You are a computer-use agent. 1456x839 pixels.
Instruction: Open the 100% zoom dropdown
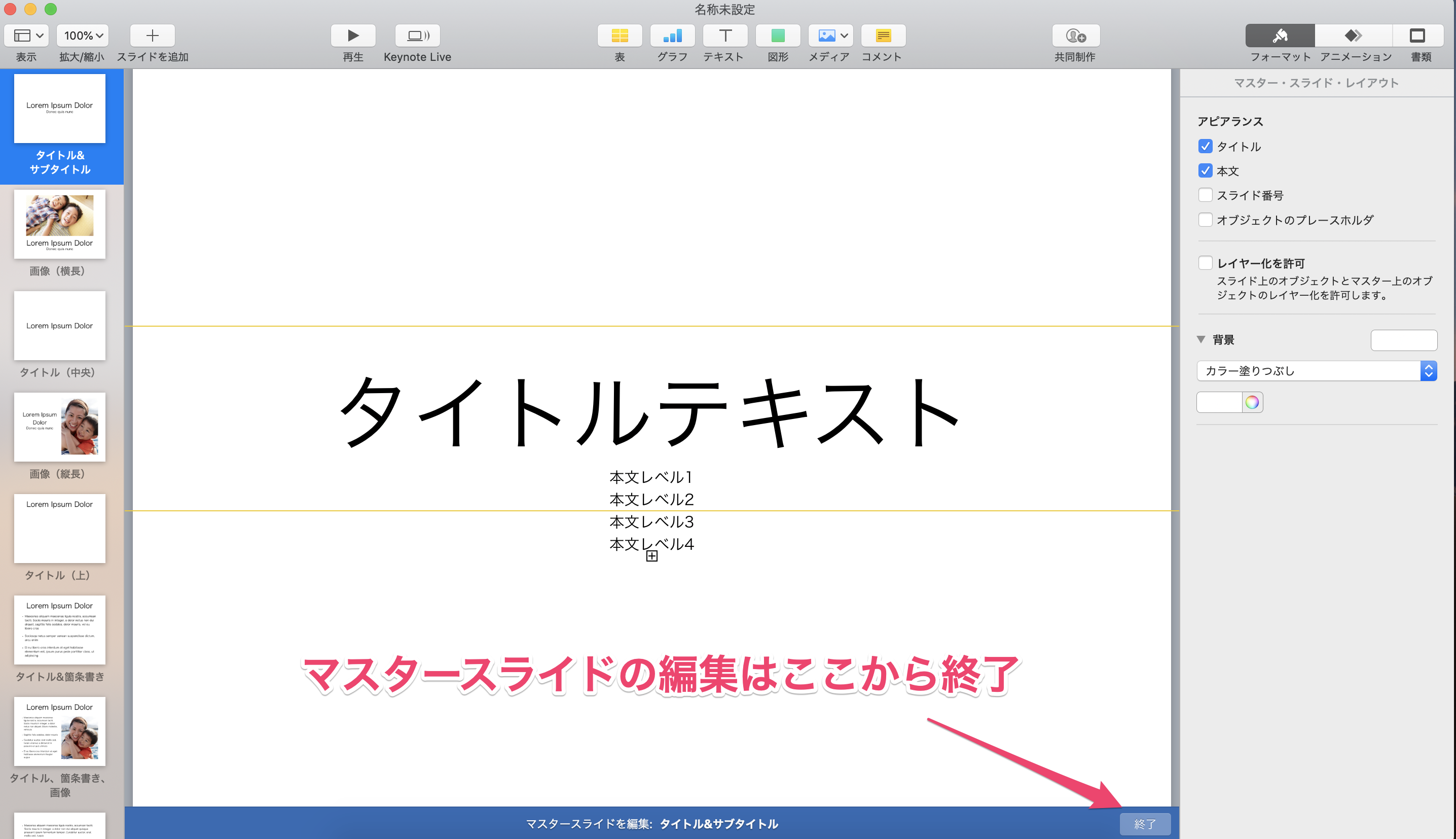[x=82, y=35]
